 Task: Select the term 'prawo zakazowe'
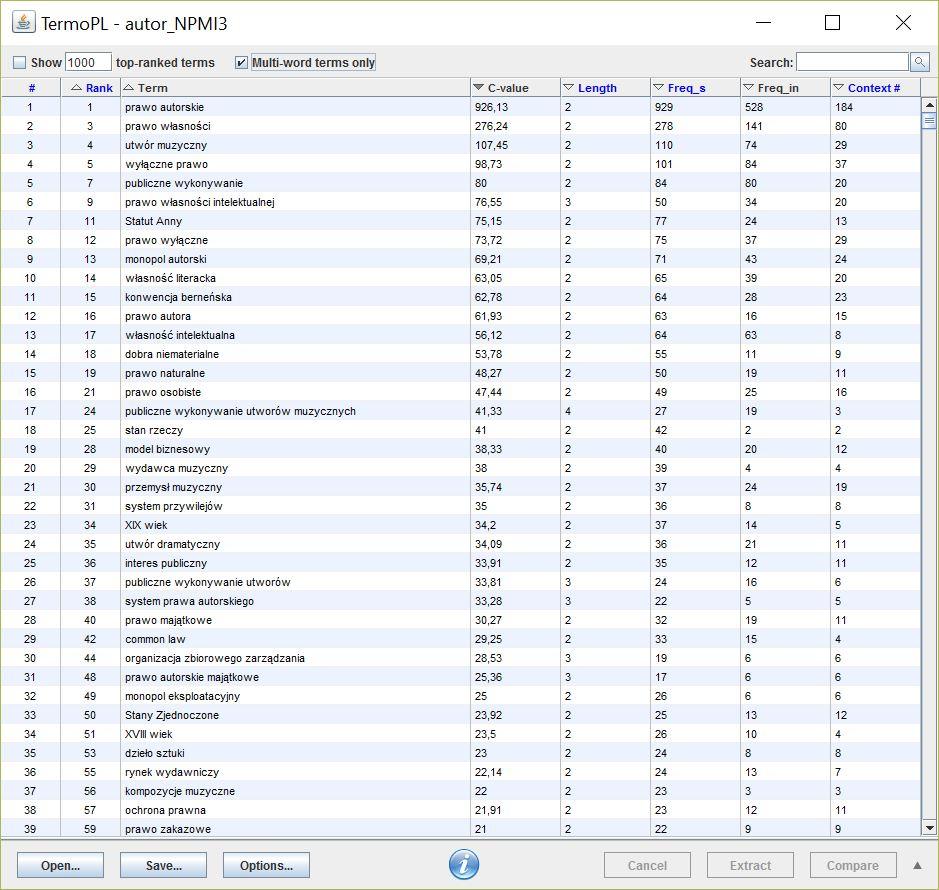pyautogui.click(x=168, y=829)
